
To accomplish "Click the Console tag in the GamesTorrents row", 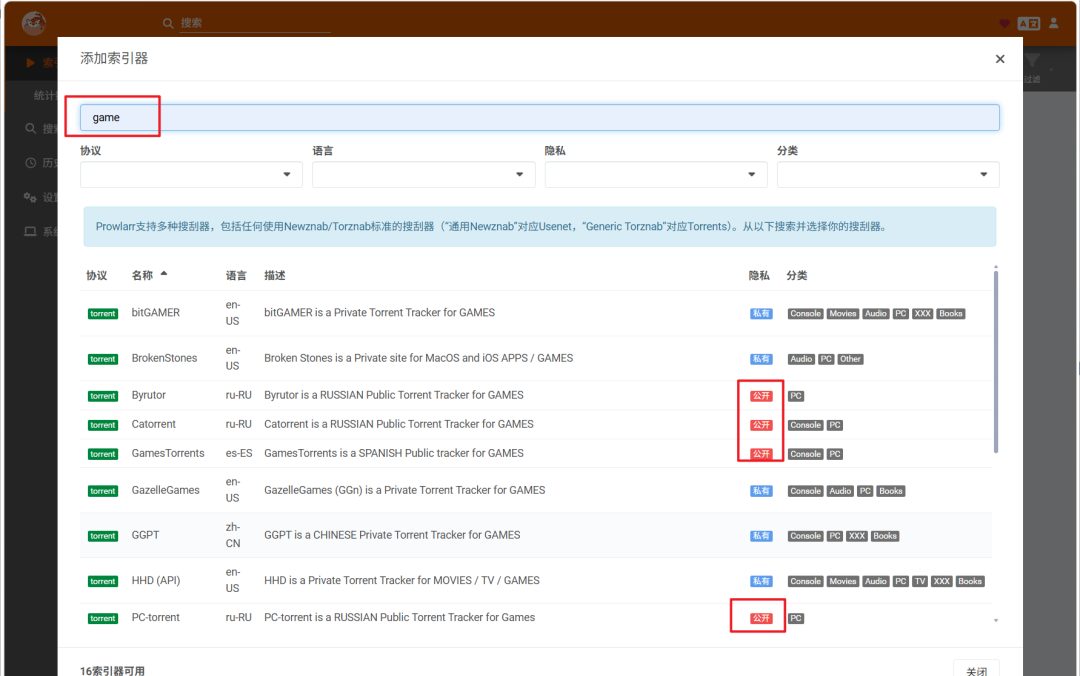I will pyautogui.click(x=805, y=454).
